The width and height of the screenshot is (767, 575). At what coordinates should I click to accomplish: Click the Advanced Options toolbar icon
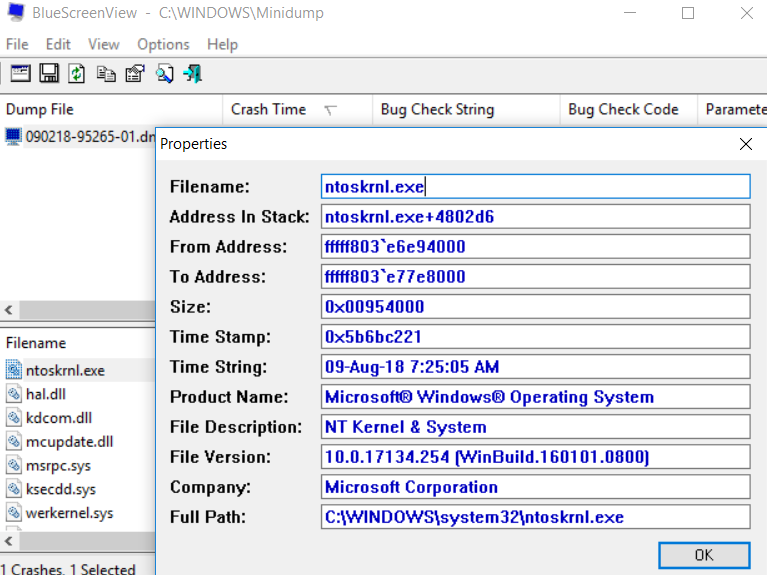click(x=20, y=73)
